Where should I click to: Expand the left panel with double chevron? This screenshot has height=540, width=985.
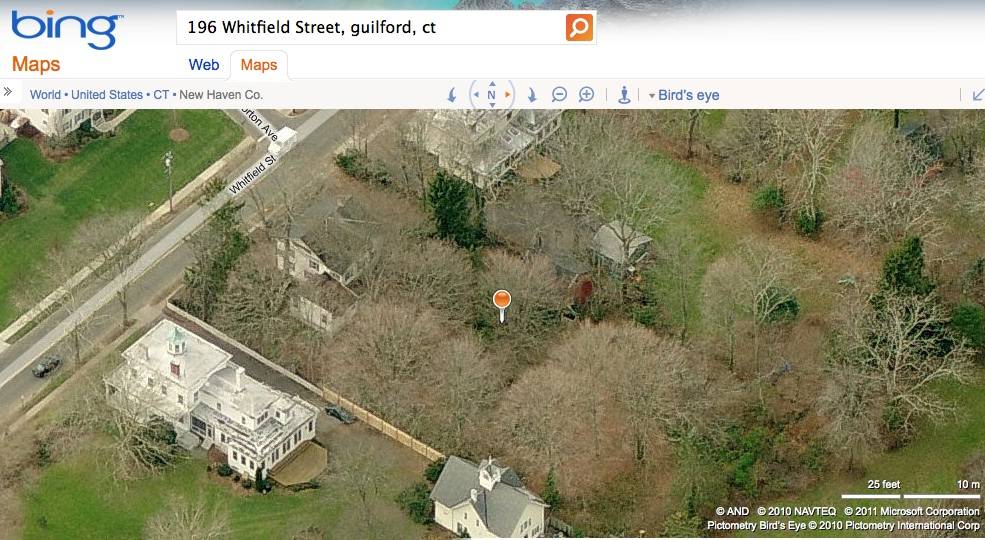8,92
